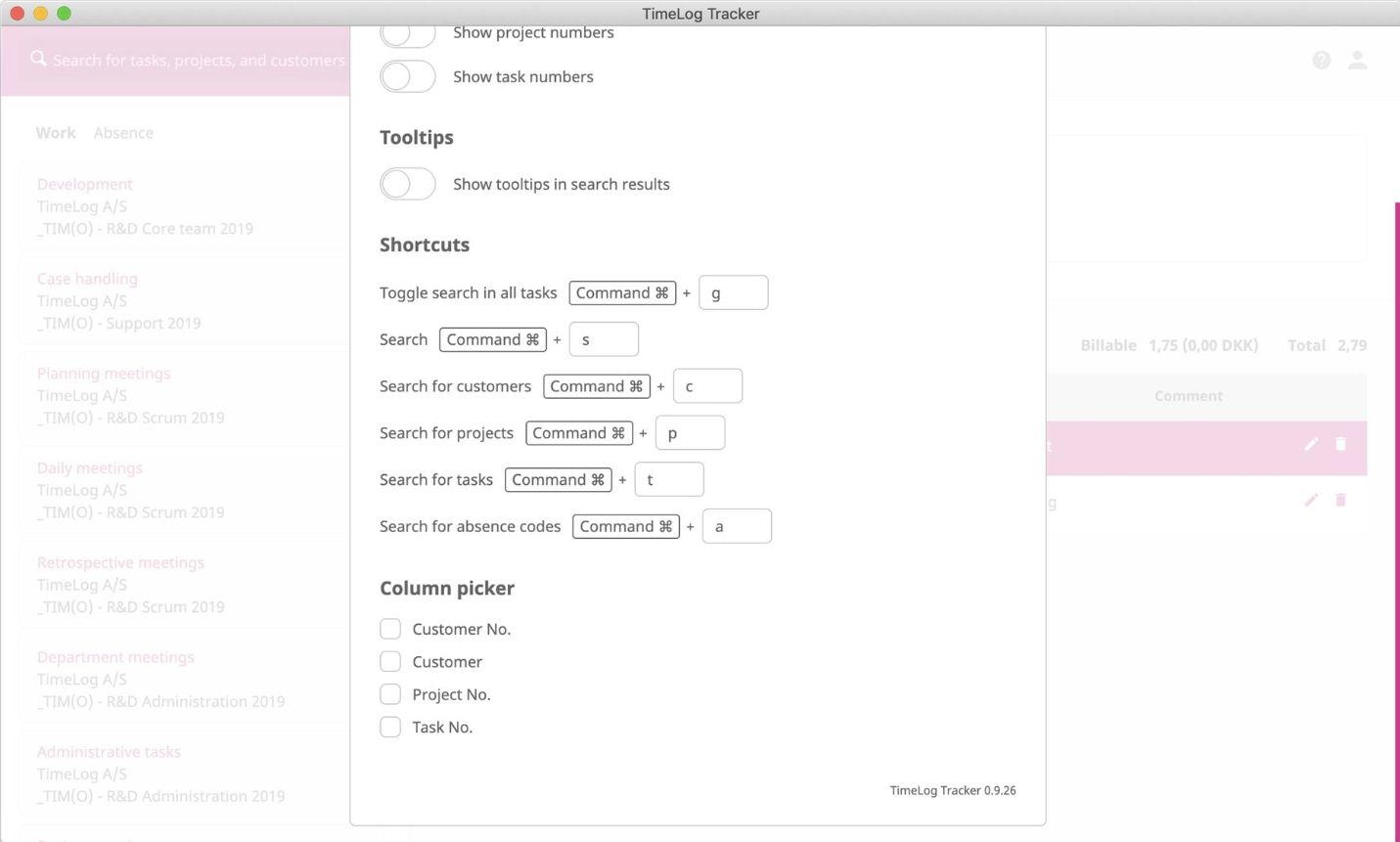Tick the Project No. column checkbox

[390, 694]
